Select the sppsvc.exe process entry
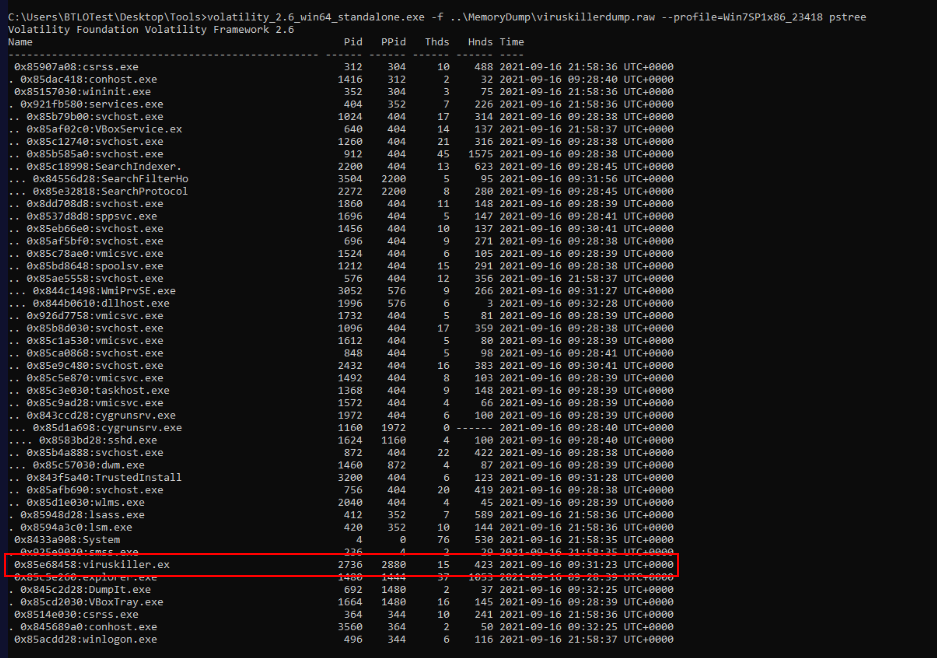The image size is (937, 658). click(92, 216)
